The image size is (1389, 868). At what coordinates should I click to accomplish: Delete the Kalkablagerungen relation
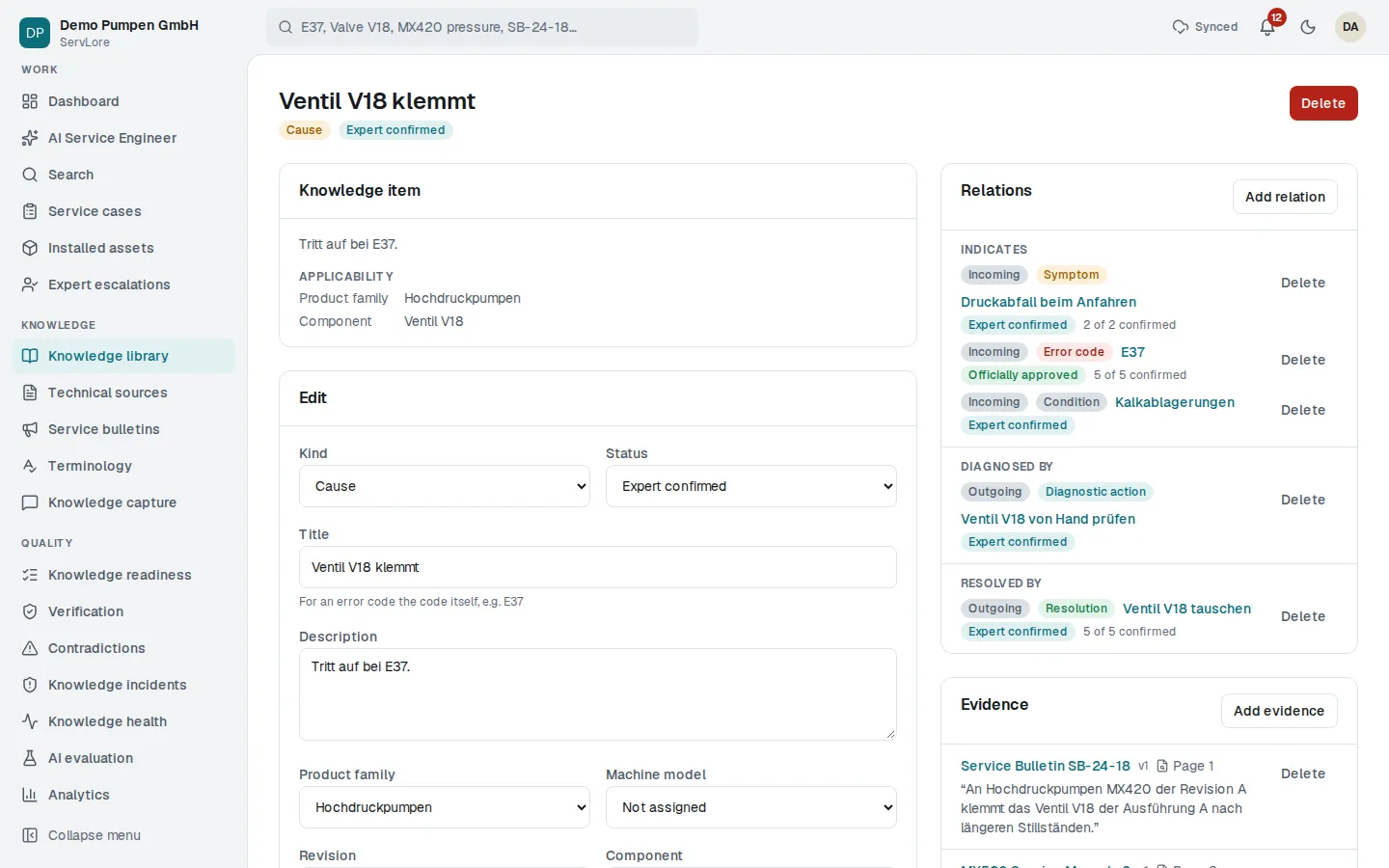coord(1303,410)
